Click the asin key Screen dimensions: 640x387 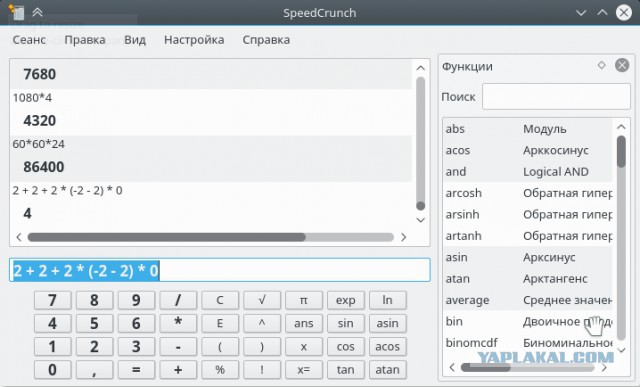387,323
